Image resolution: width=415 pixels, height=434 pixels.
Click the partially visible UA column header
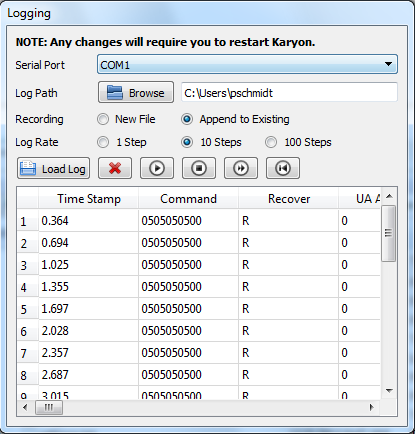click(x=359, y=199)
